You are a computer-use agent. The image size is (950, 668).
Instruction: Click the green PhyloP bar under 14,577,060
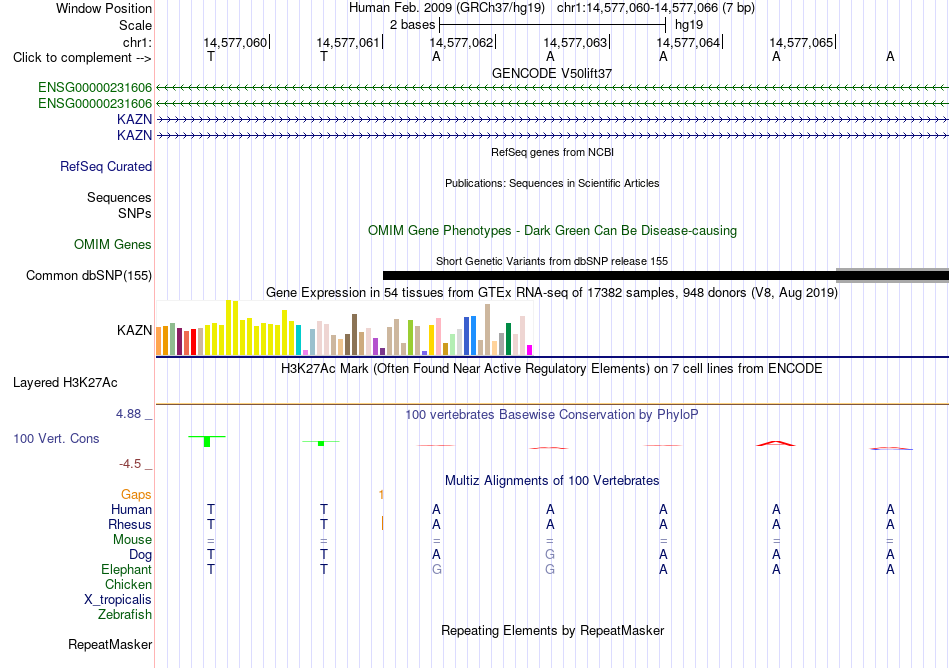(207, 441)
